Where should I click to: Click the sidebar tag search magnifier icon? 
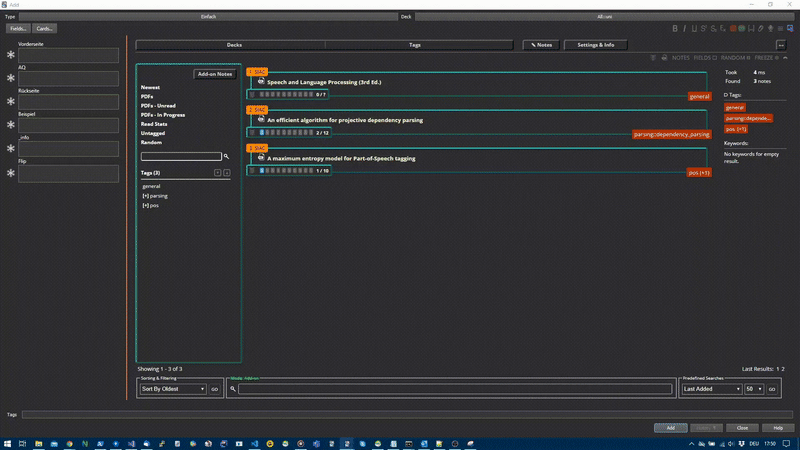coord(226,156)
